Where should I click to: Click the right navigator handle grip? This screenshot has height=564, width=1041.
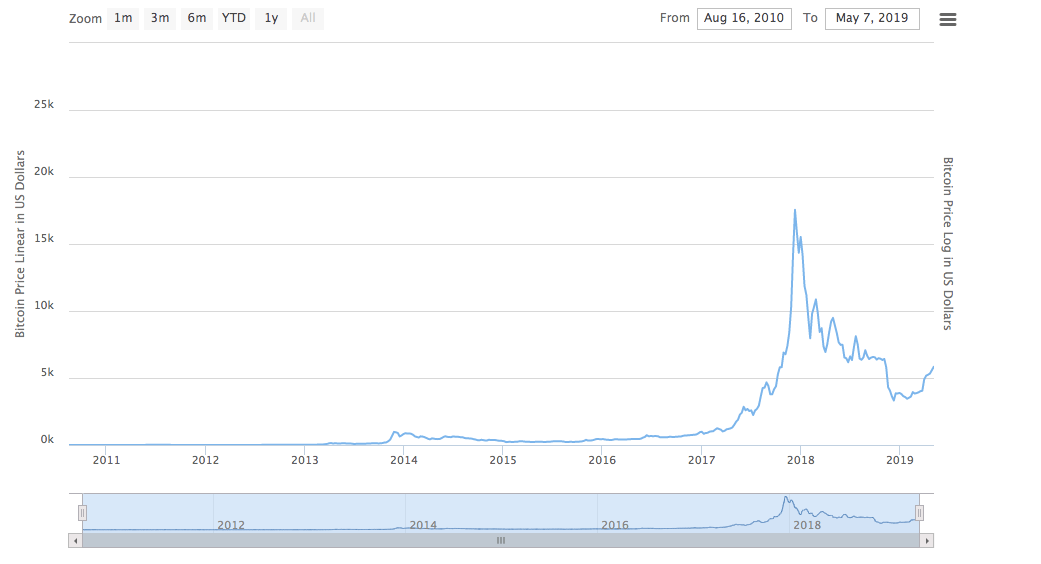(x=919, y=513)
